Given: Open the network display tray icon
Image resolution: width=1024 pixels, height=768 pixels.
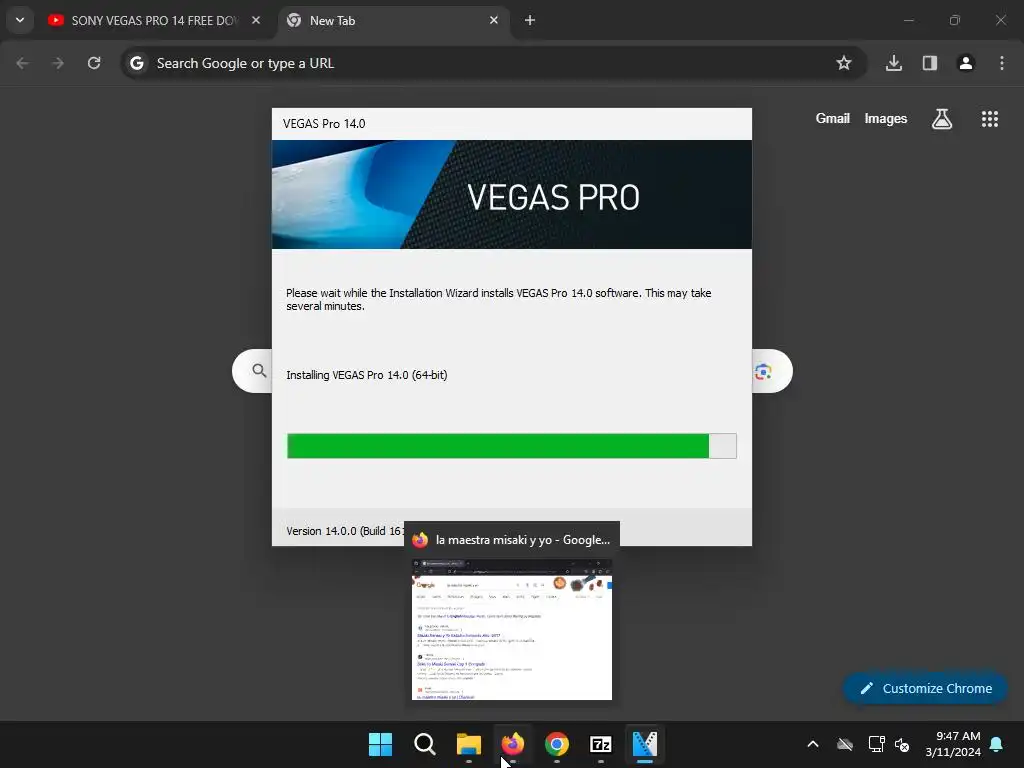Looking at the screenshot, I should [876, 744].
